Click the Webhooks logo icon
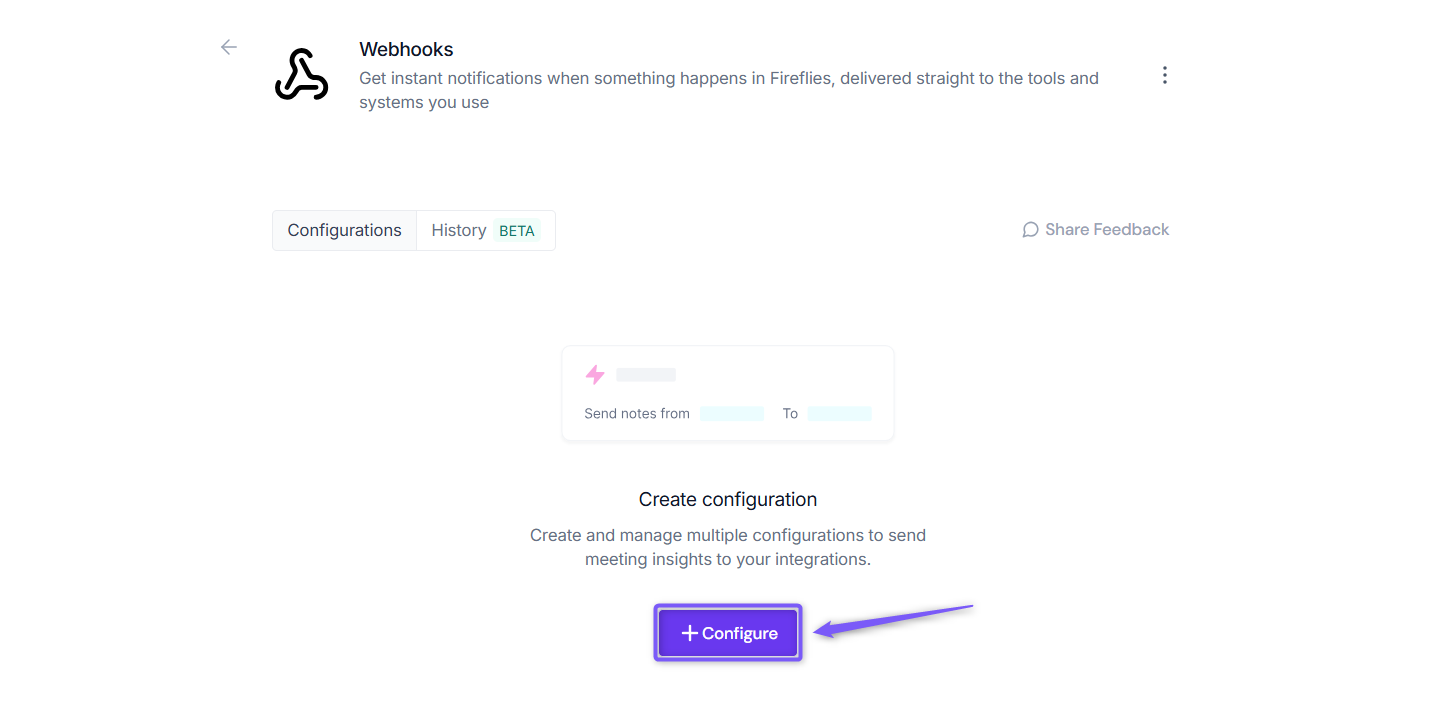1433x701 pixels. coord(301,75)
